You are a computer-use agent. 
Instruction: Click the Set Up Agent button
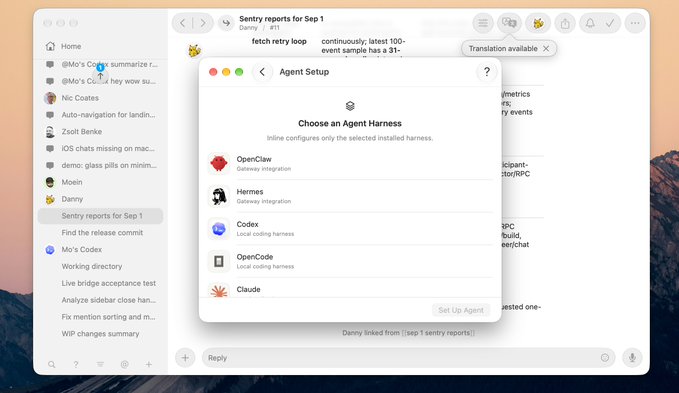(461, 310)
